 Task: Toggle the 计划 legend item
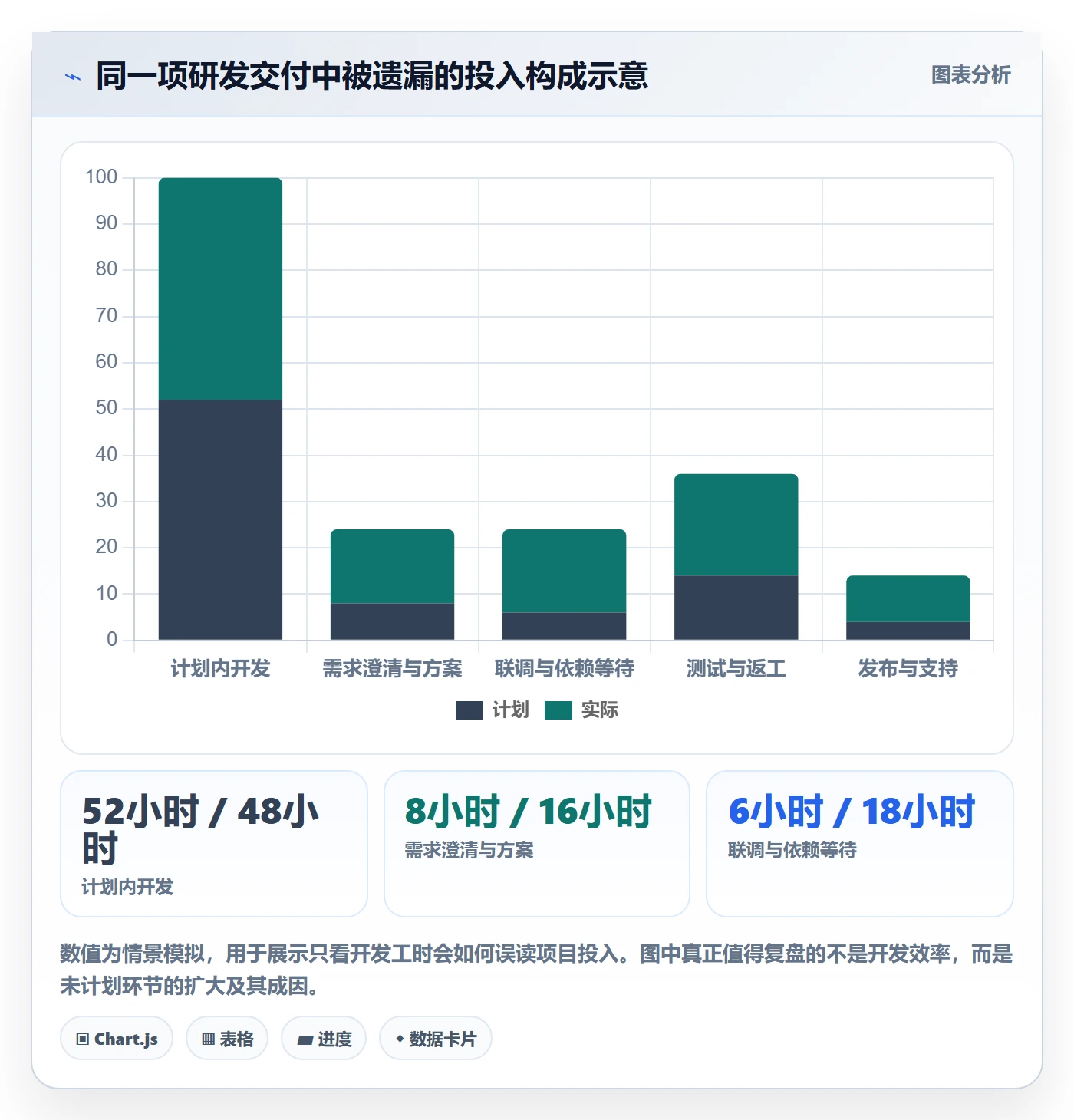tap(493, 710)
